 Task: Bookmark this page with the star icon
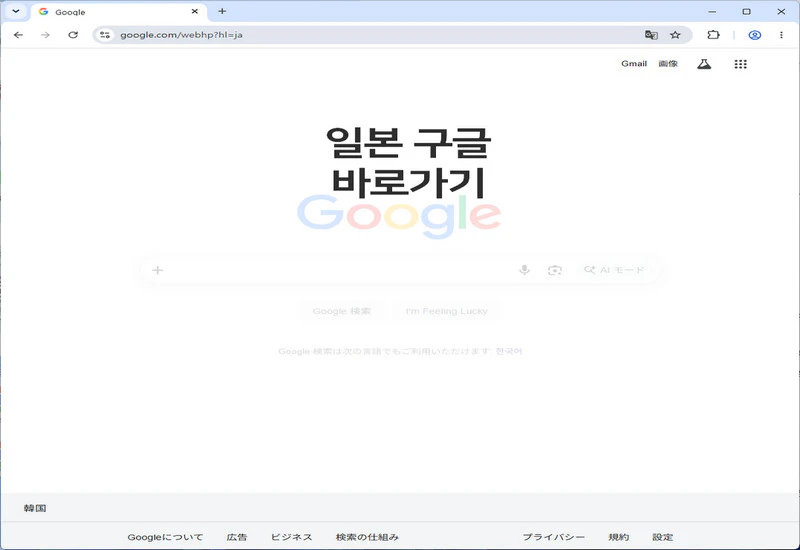coord(675,35)
